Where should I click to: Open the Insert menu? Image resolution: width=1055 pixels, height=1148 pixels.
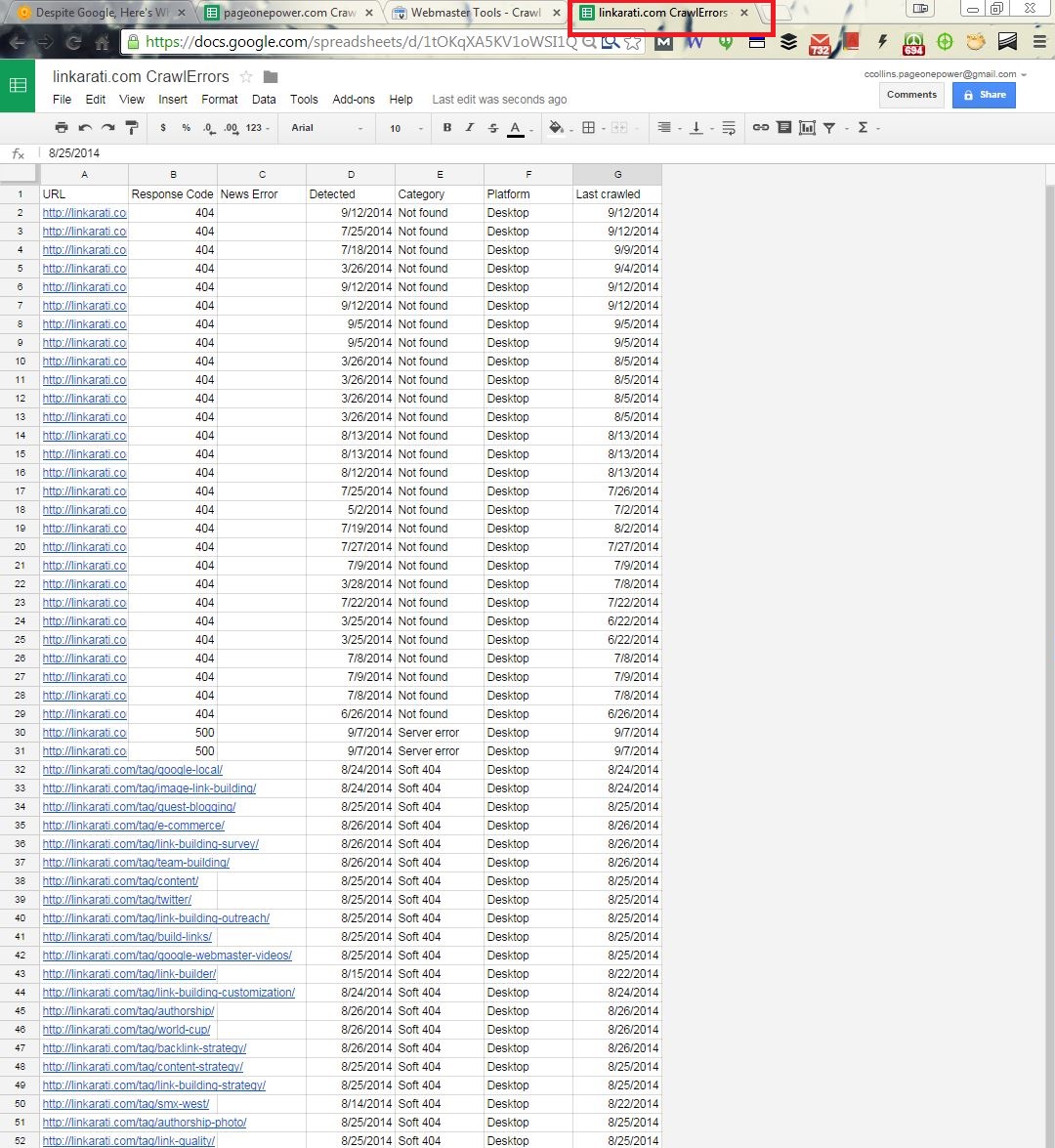coord(173,100)
